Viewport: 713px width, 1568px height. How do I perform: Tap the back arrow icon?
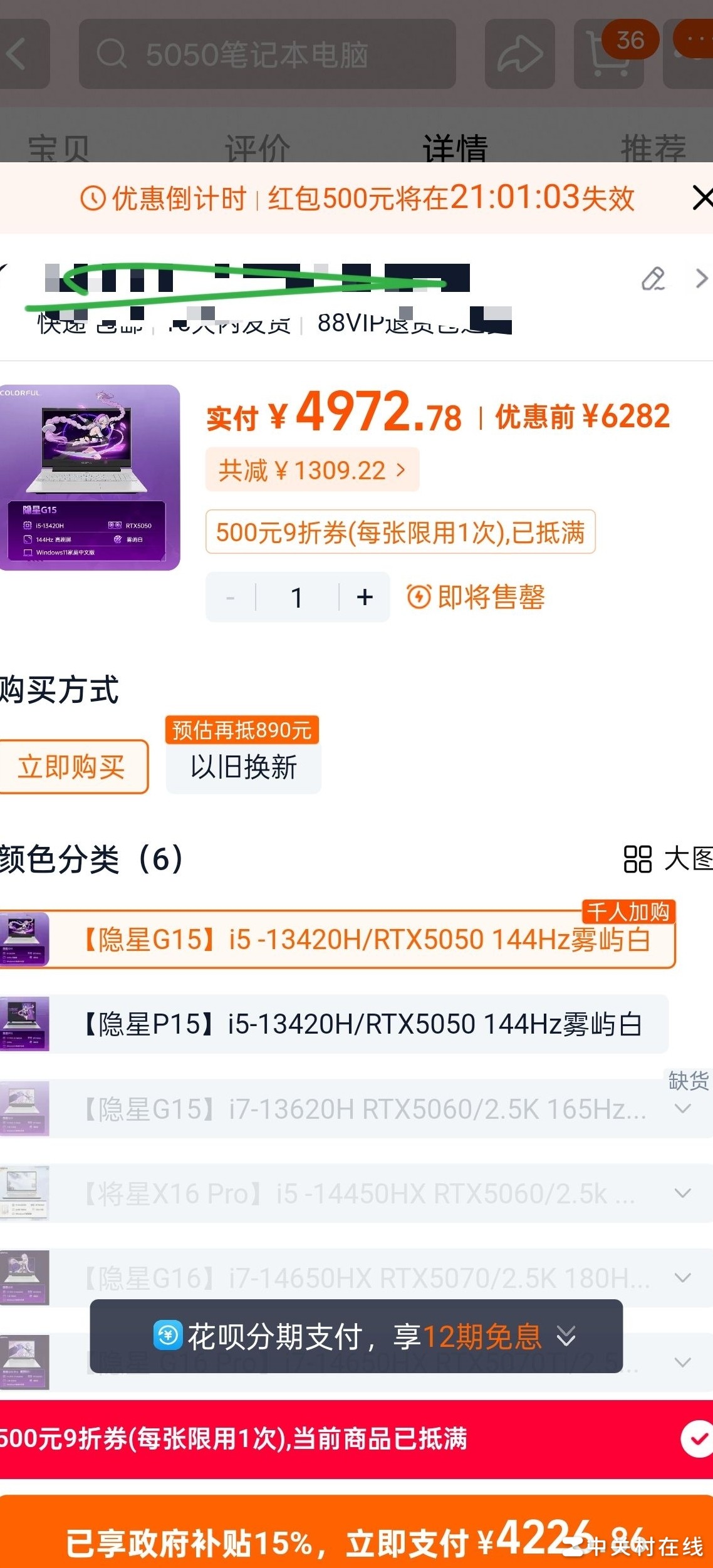coord(19,54)
